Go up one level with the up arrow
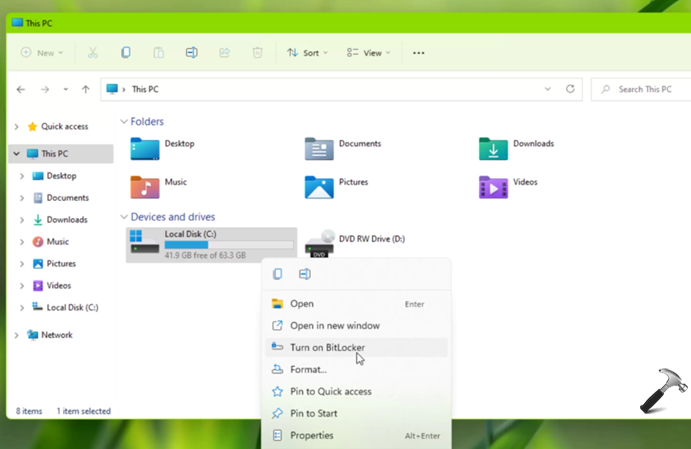This screenshot has width=691, height=449. tap(85, 89)
